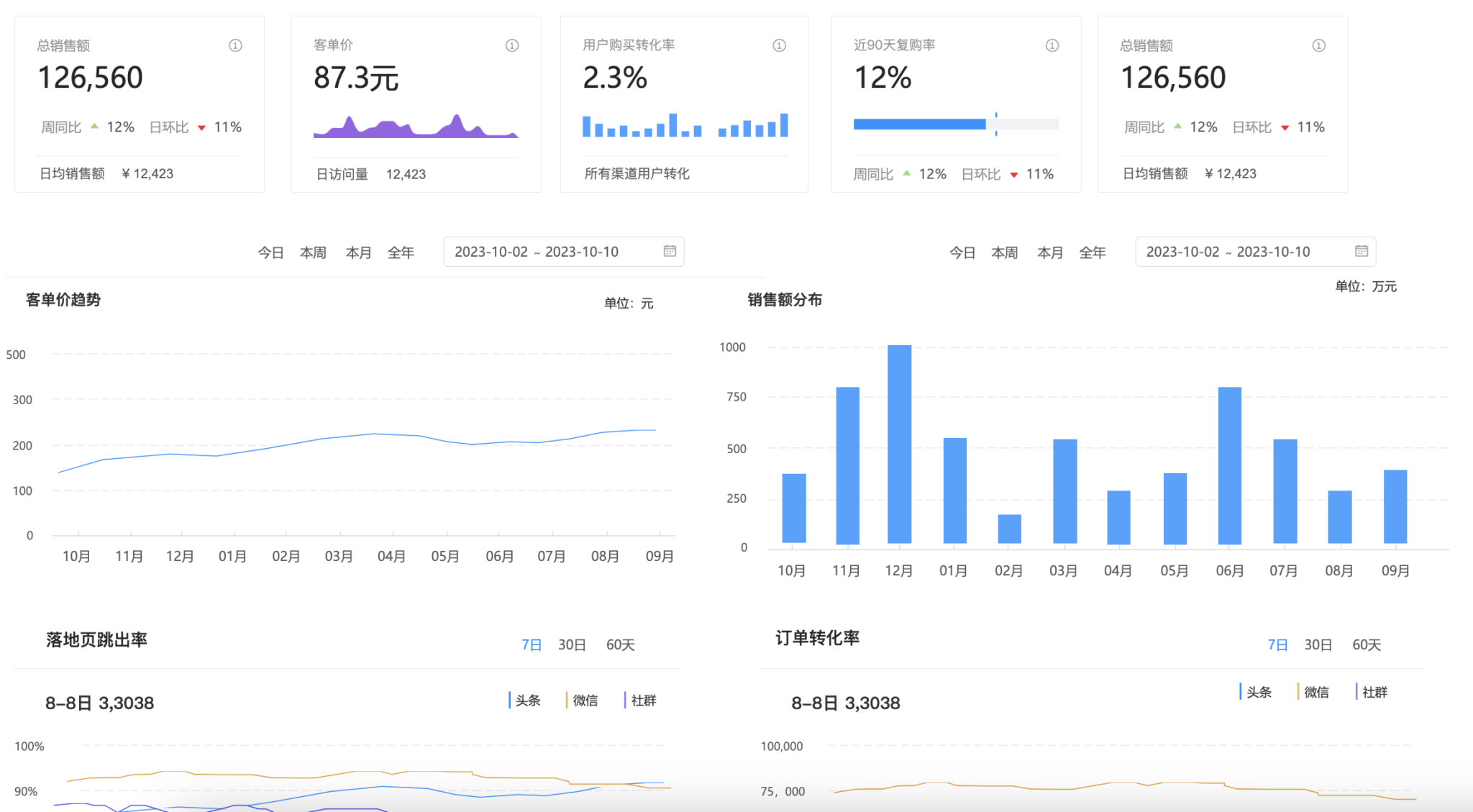
Task: Select 全年 filter for 客单价趋势 chart
Action: point(401,252)
